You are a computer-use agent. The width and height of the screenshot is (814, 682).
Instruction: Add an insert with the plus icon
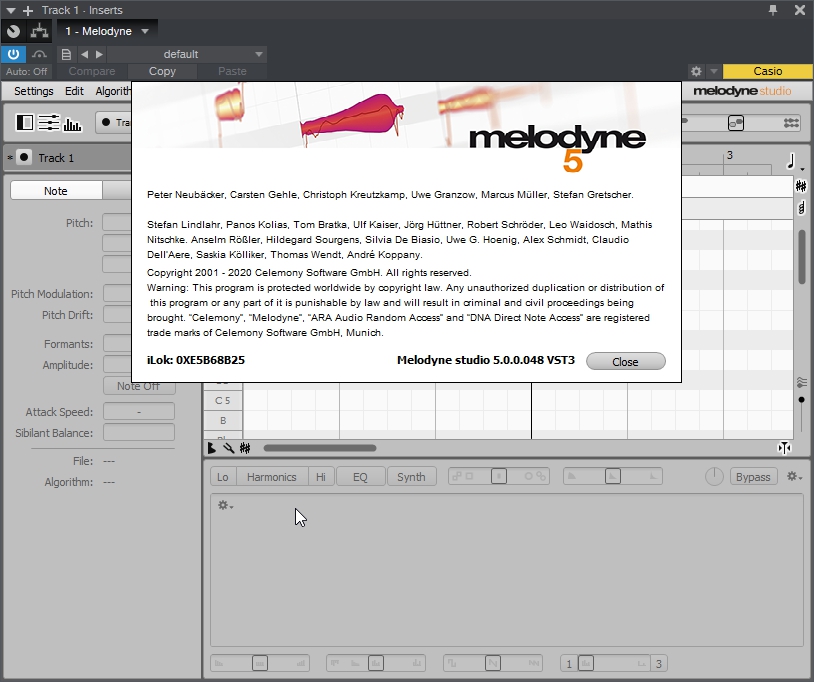28,10
